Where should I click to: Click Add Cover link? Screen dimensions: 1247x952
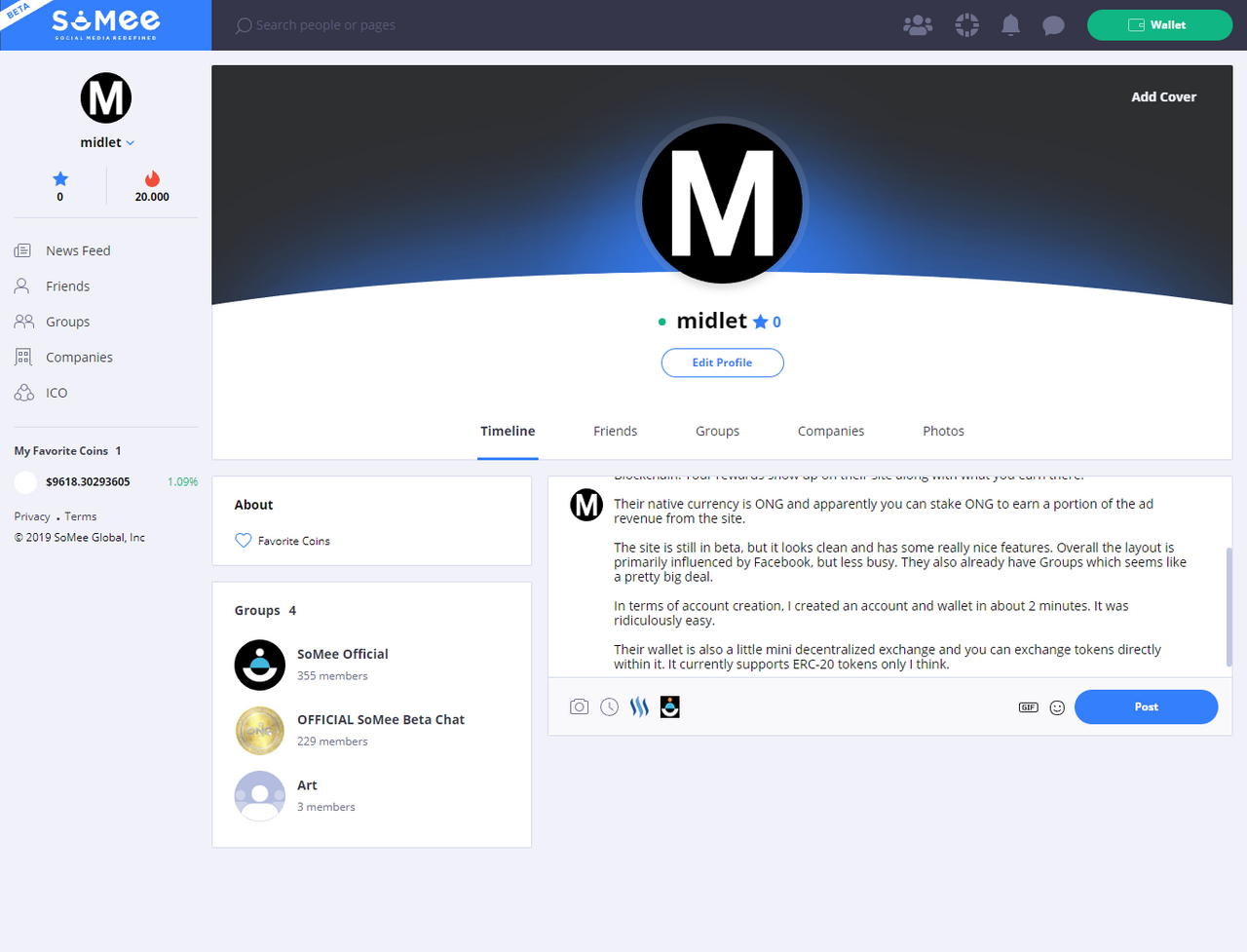[x=1163, y=96]
